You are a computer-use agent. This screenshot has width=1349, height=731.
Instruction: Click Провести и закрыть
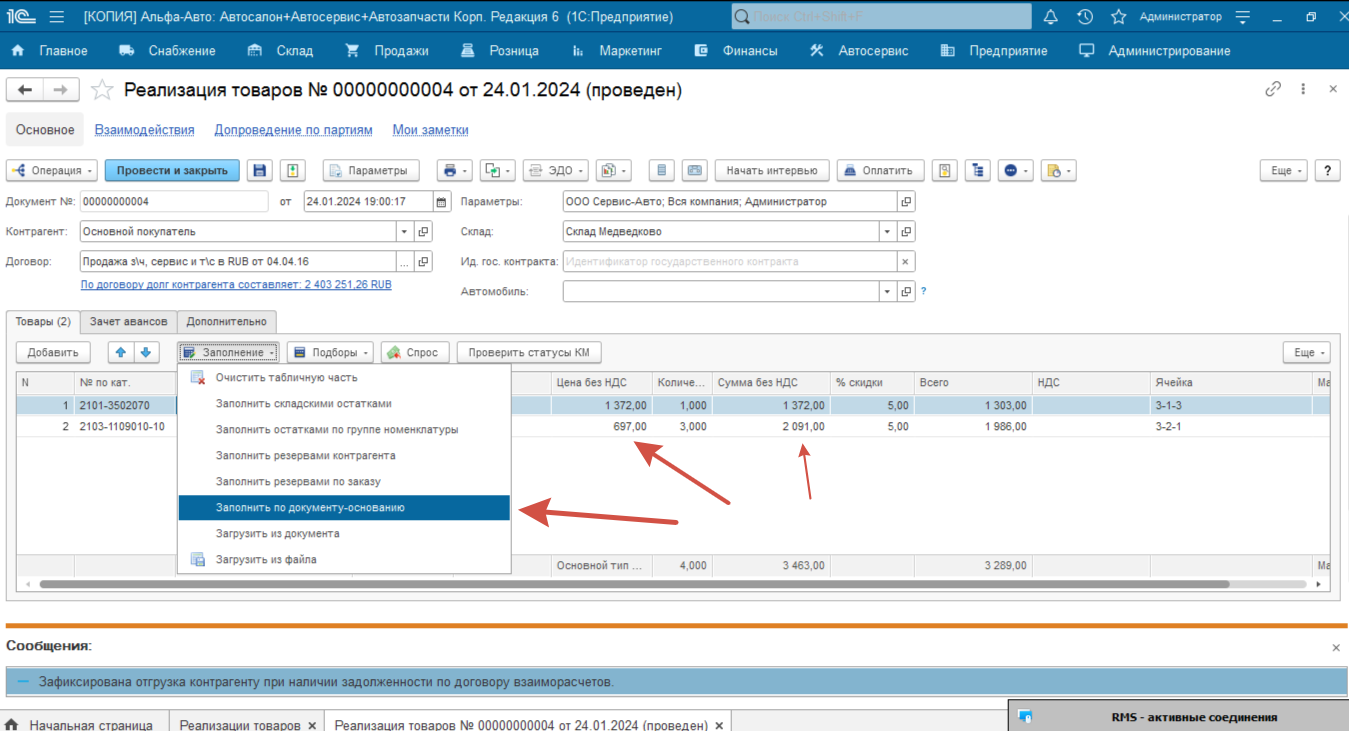172,171
